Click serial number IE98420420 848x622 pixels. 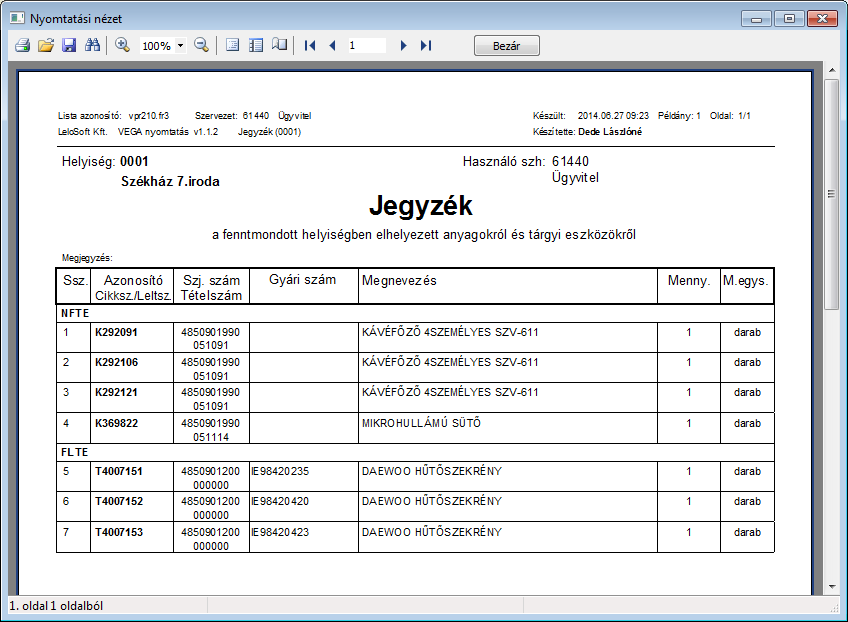(280, 501)
